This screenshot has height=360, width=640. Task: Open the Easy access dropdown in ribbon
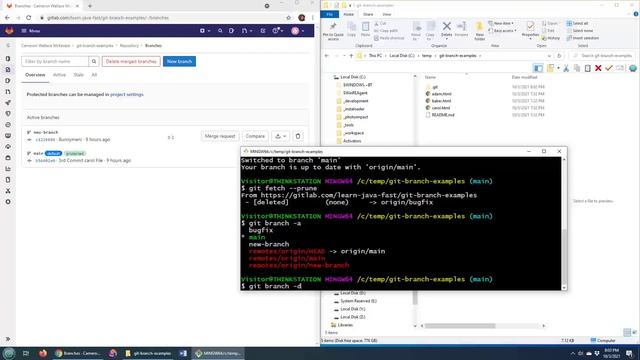(502, 31)
